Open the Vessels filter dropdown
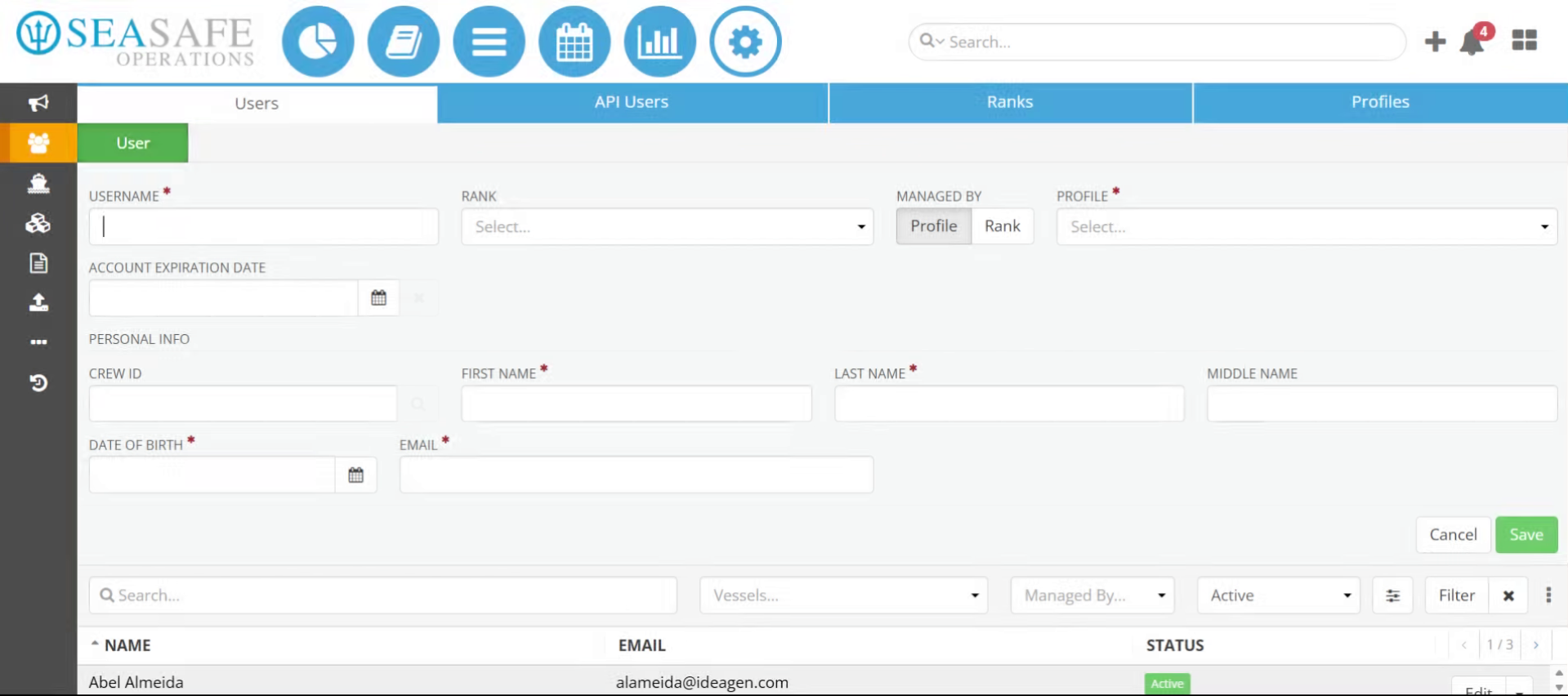1568x696 pixels. coord(843,596)
